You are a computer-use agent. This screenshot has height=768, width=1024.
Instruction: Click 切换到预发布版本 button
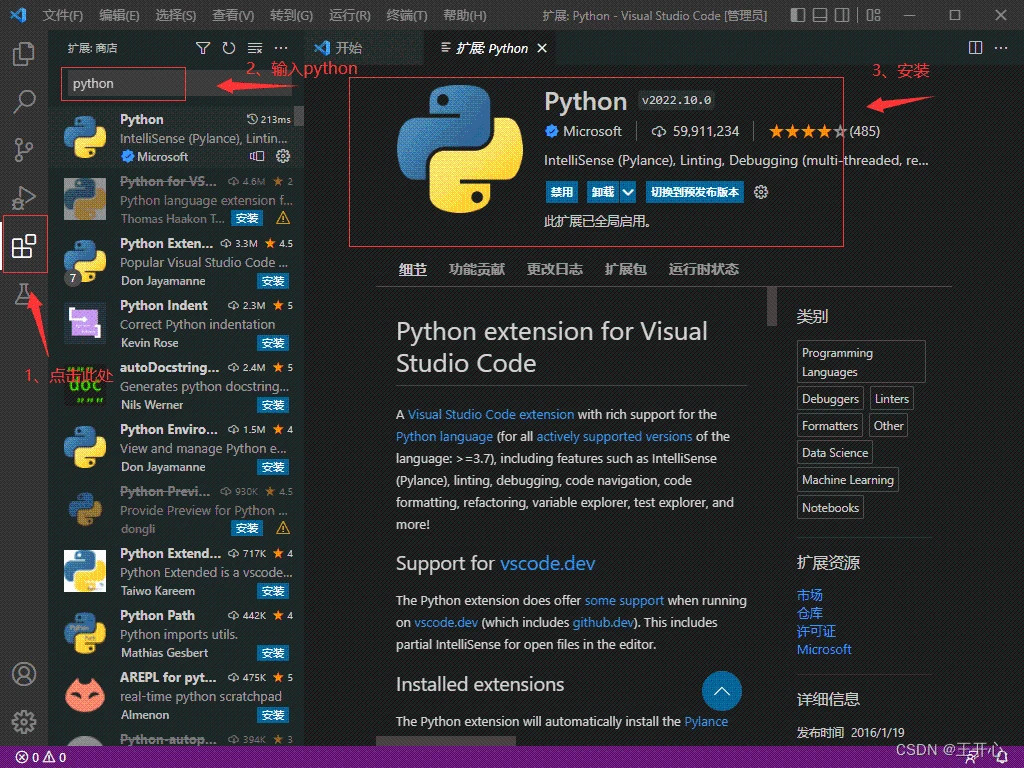pyautogui.click(x=695, y=192)
